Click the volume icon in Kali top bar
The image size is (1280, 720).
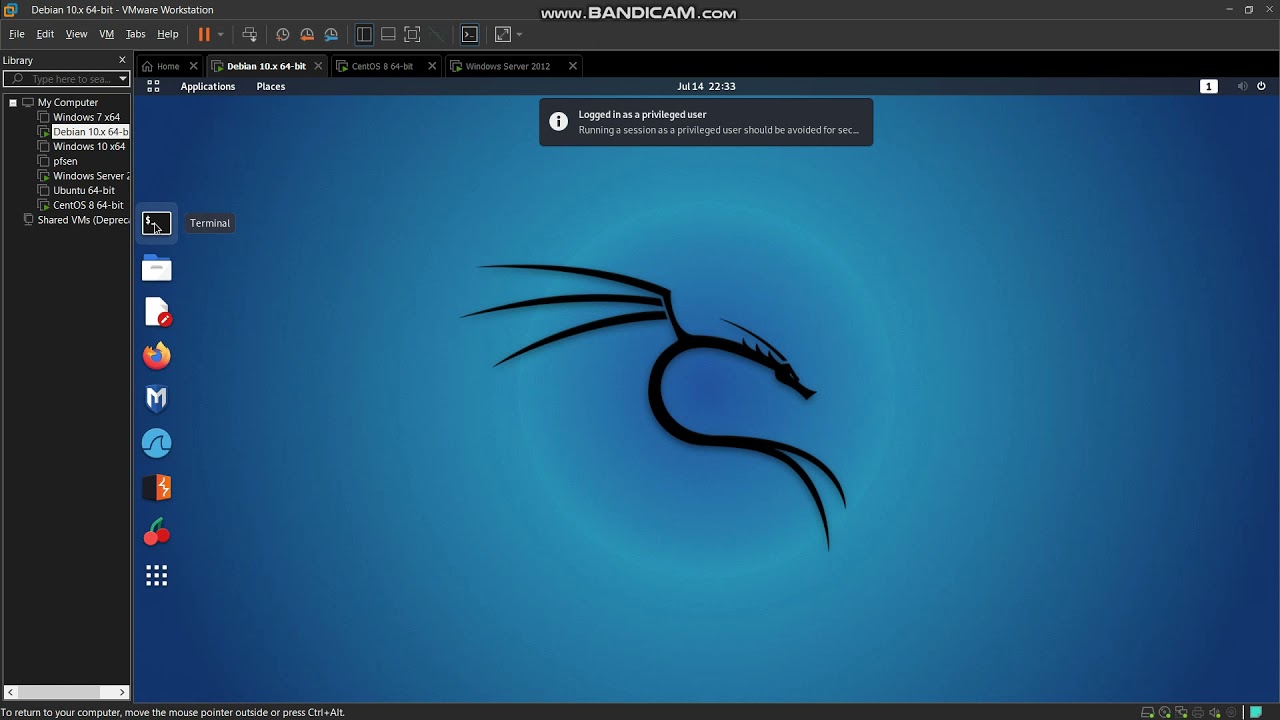click(x=1242, y=86)
